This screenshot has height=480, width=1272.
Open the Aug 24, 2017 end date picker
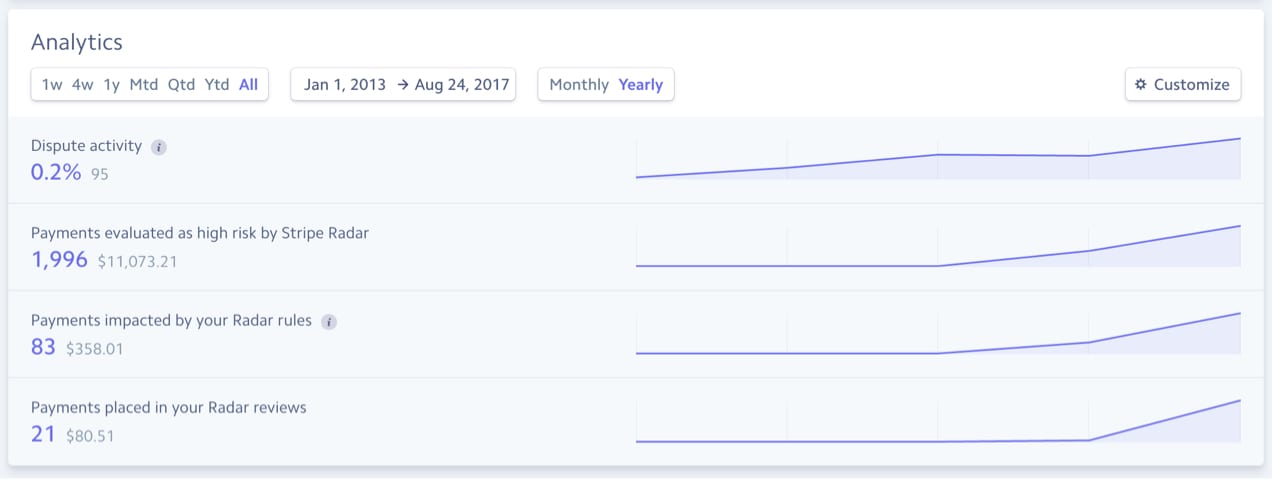461,85
